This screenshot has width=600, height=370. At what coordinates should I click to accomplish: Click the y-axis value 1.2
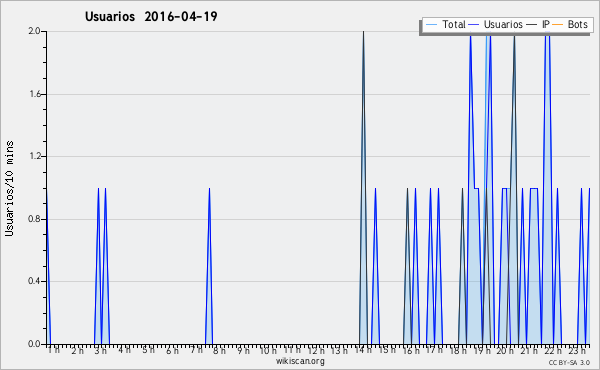point(34,156)
